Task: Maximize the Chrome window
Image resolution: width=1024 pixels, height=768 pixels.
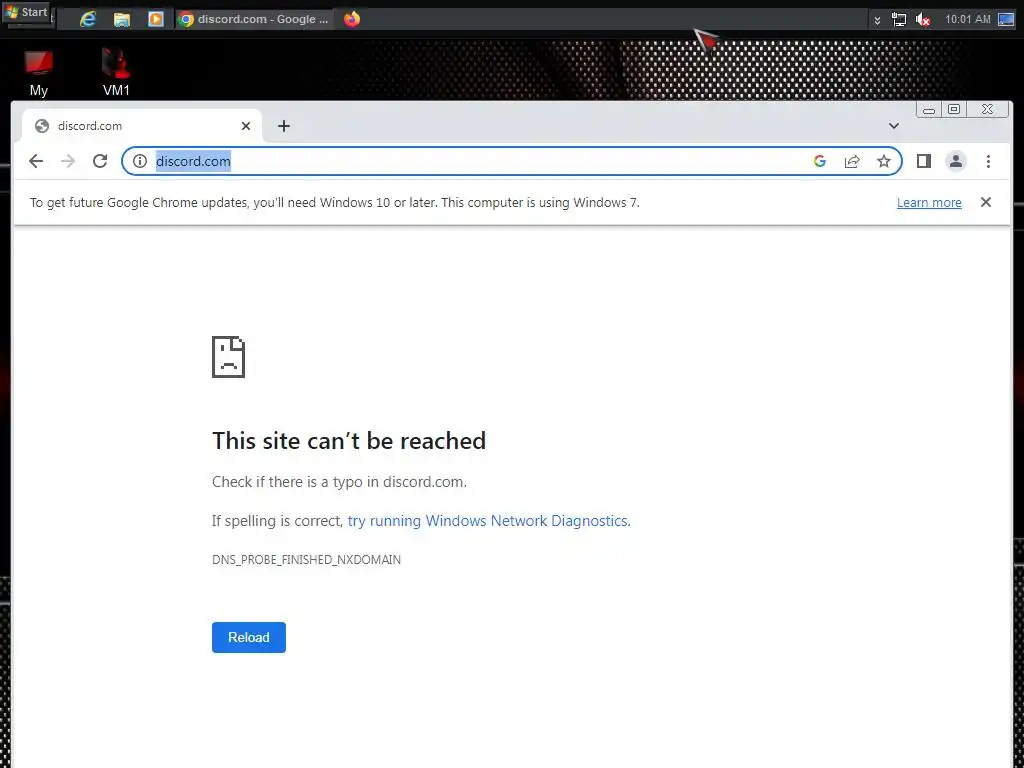Action: coord(954,110)
